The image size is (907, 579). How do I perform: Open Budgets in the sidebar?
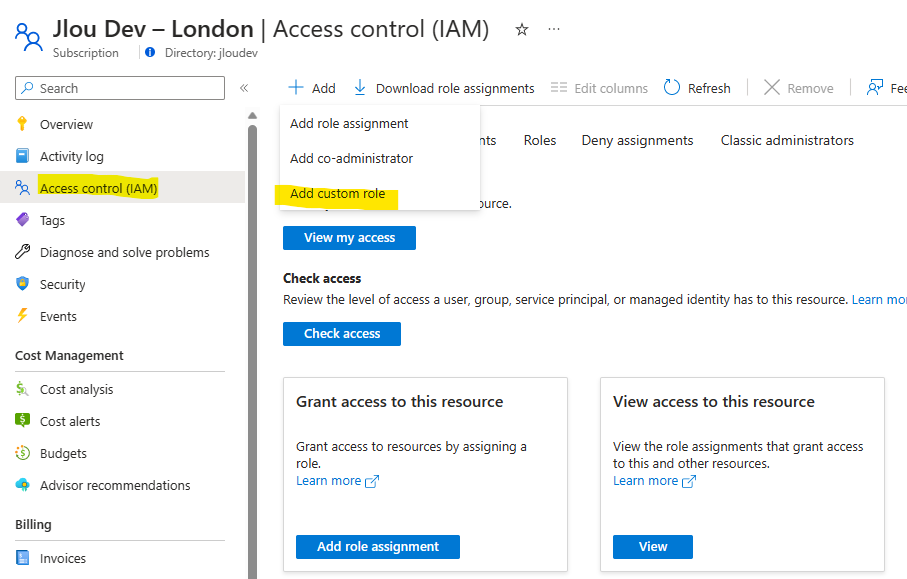63,453
